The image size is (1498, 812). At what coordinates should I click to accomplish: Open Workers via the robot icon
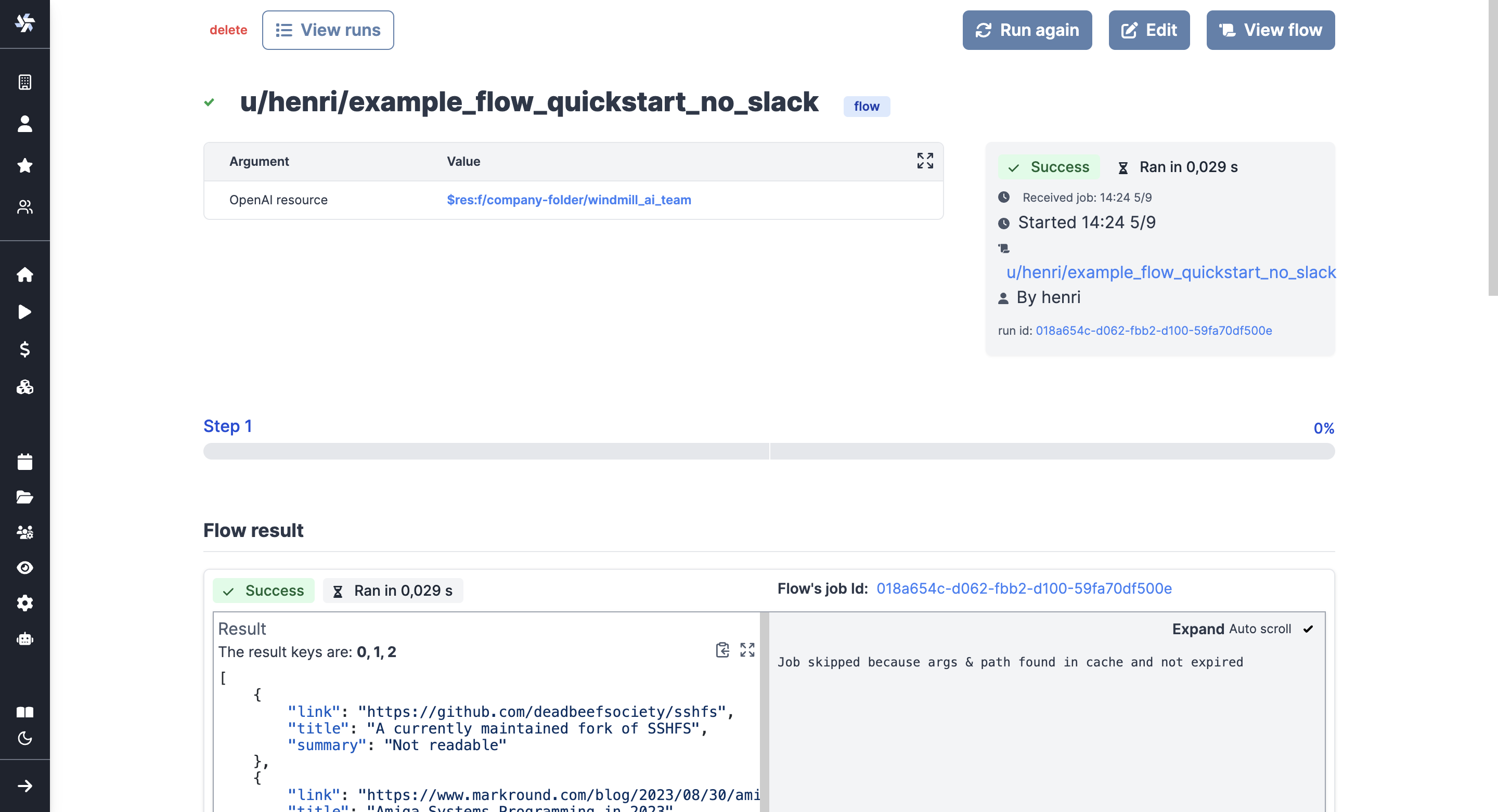click(24, 639)
